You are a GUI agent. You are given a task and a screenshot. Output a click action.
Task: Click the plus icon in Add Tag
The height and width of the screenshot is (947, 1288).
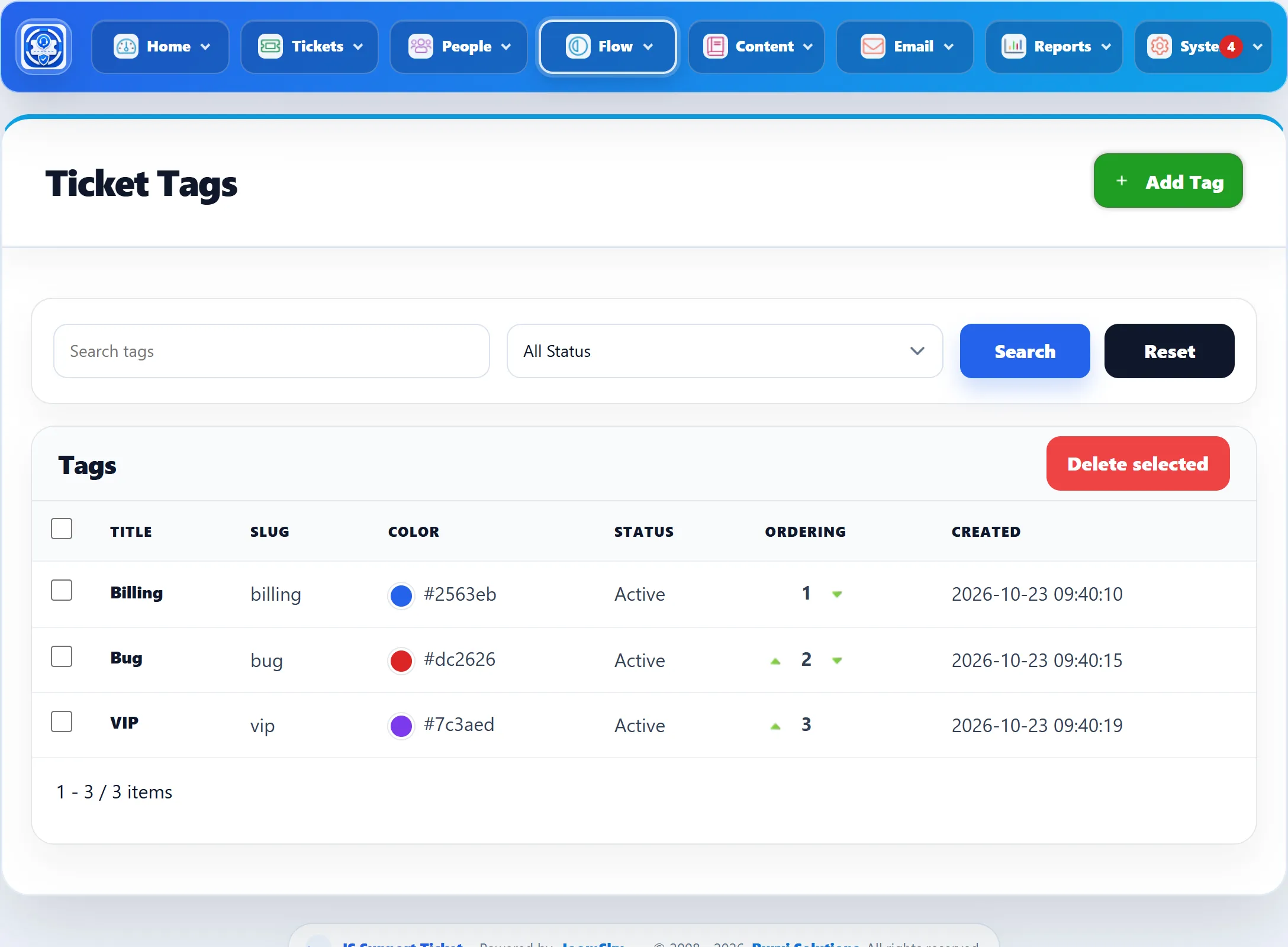point(1121,181)
